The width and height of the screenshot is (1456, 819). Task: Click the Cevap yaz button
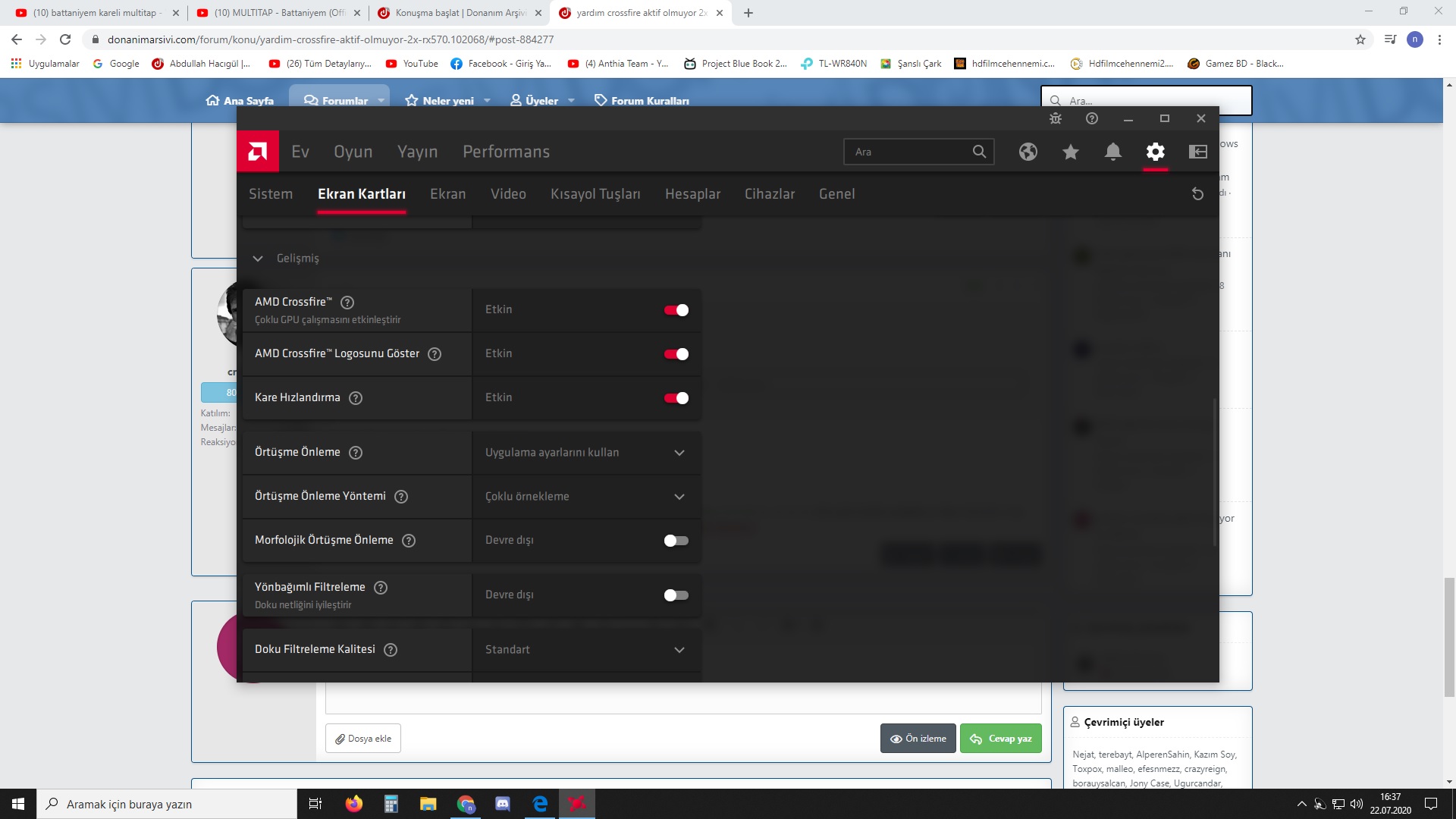(1000, 739)
